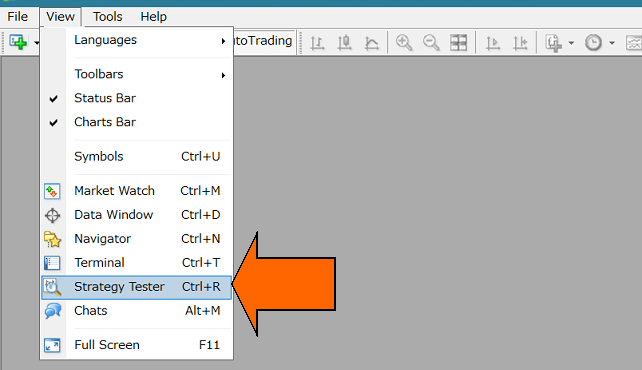Zoom out of the chart
642x370 pixels.
tap(431, 43)
